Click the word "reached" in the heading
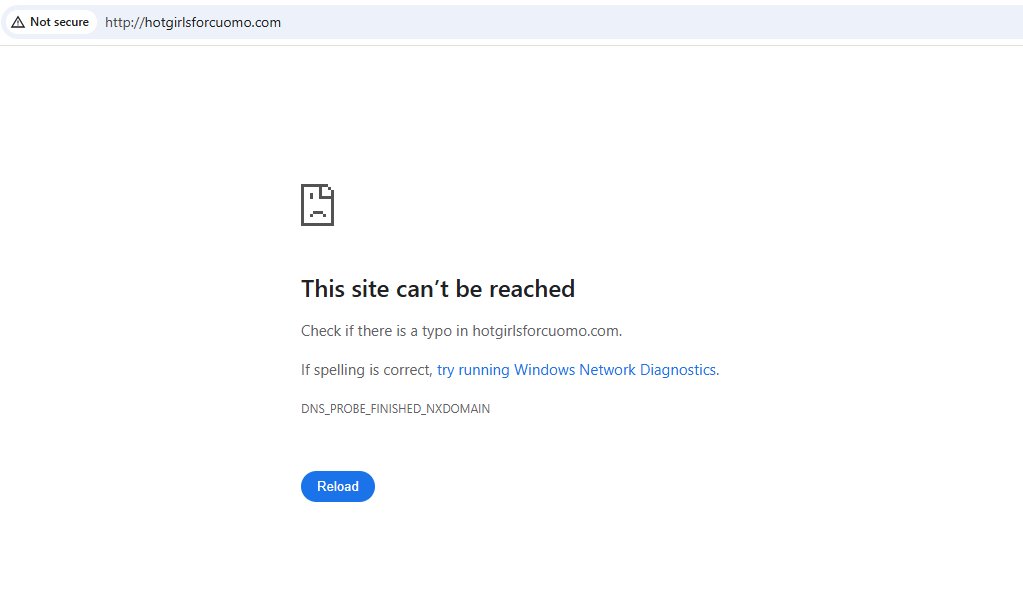Image resolution: width=1023 pixels, height=612 pixels. 531,289
